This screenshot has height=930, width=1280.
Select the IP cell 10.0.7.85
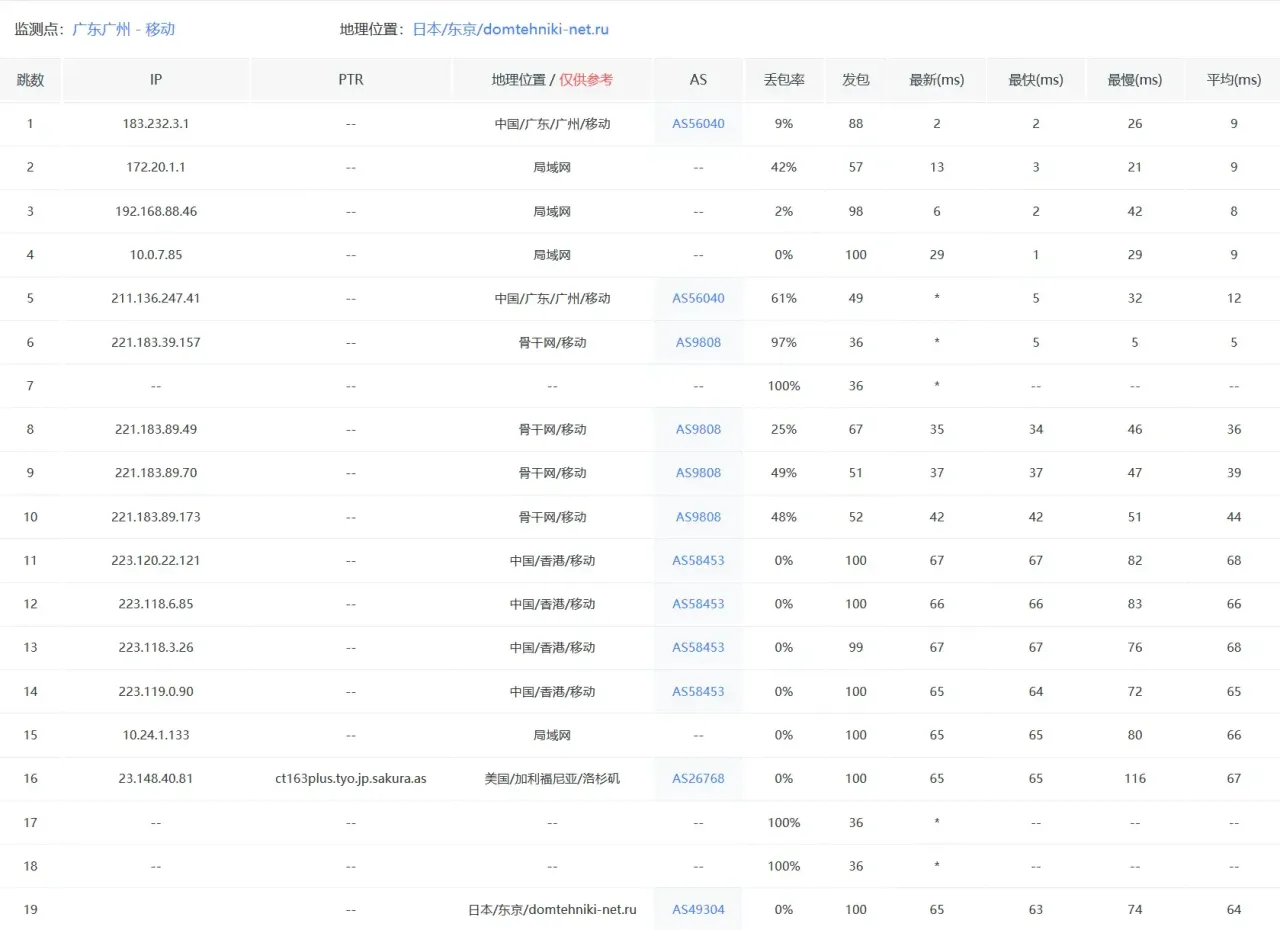click(x=156, y=255)
